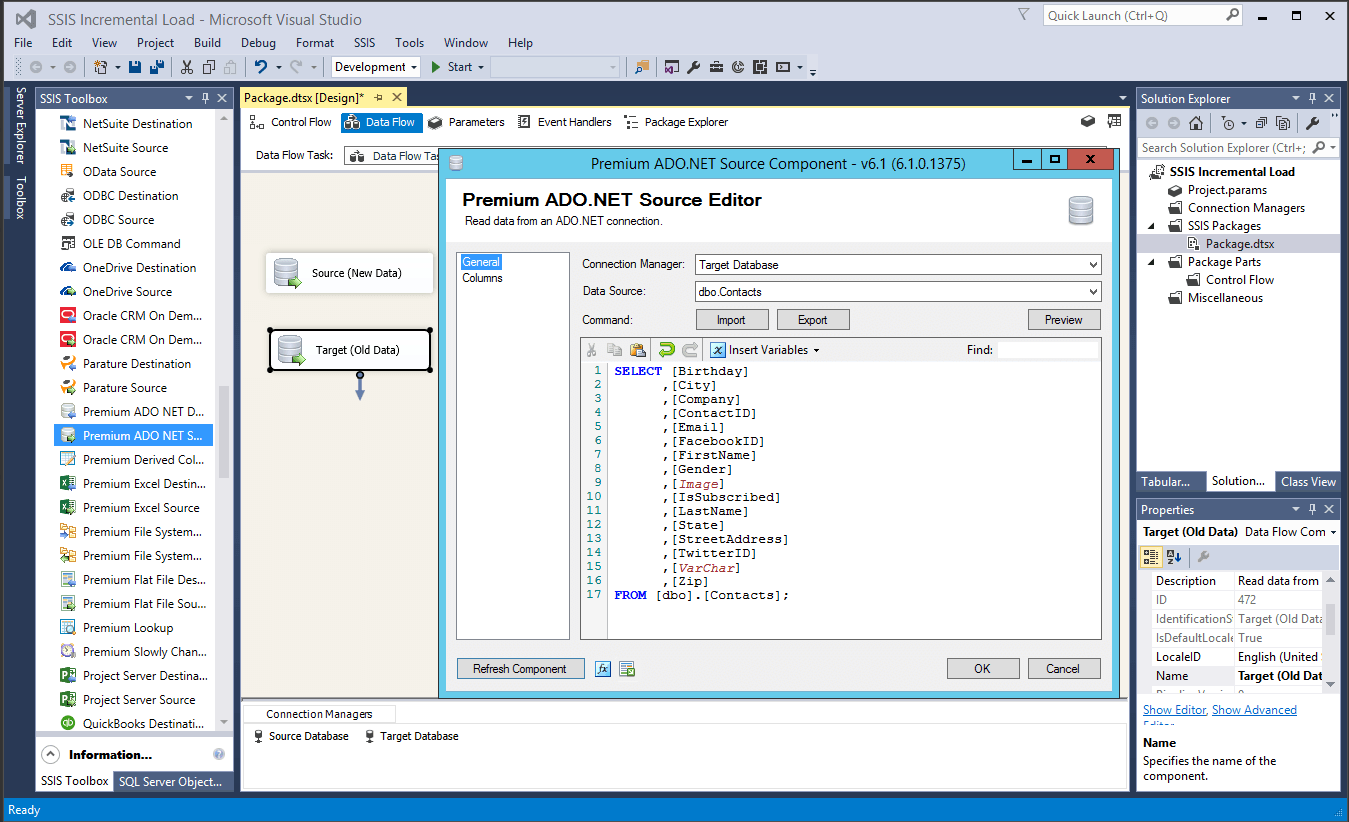Collapse the Information section in toolbox
Image resolution: width=1349 pixels, height=822 pixels.
point(49,754)
